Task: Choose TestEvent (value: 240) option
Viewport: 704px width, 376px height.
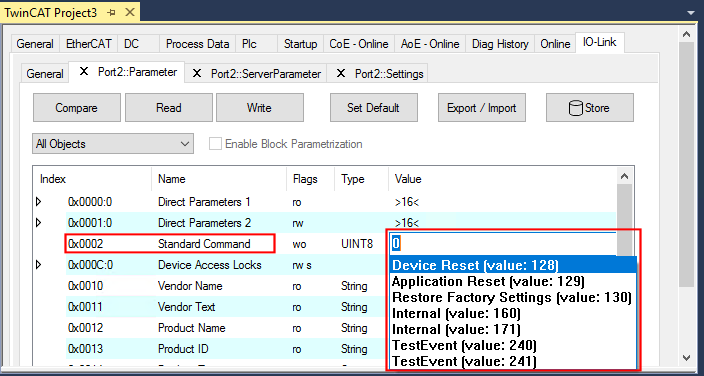Action: click(513, 345)
